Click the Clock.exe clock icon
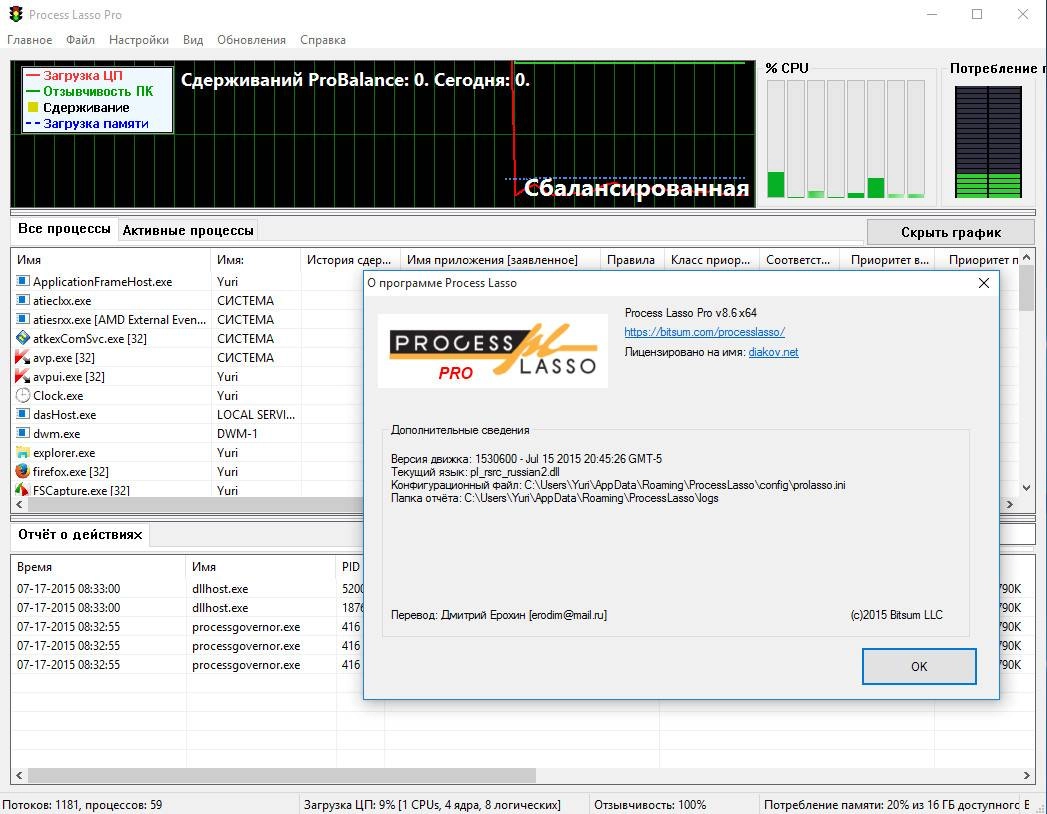1047x814 pixels. pos(23,395)
